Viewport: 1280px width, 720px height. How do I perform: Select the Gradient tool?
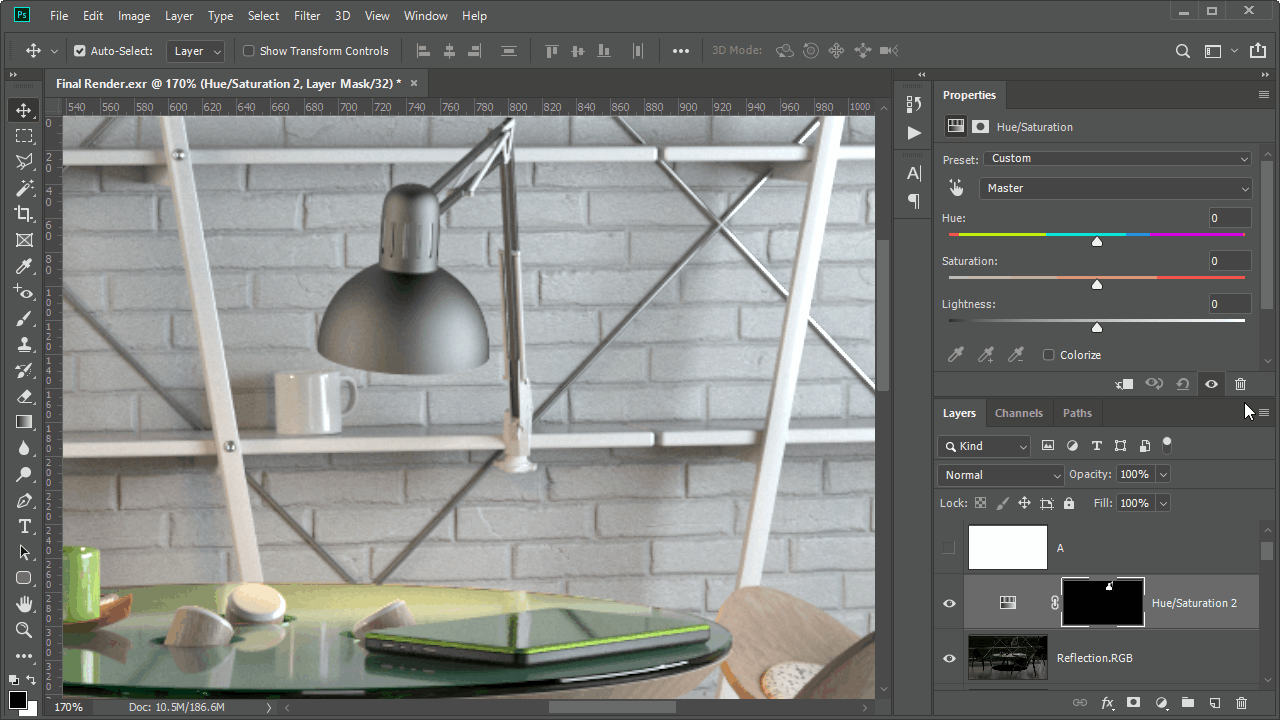click(x=24, y=422)
